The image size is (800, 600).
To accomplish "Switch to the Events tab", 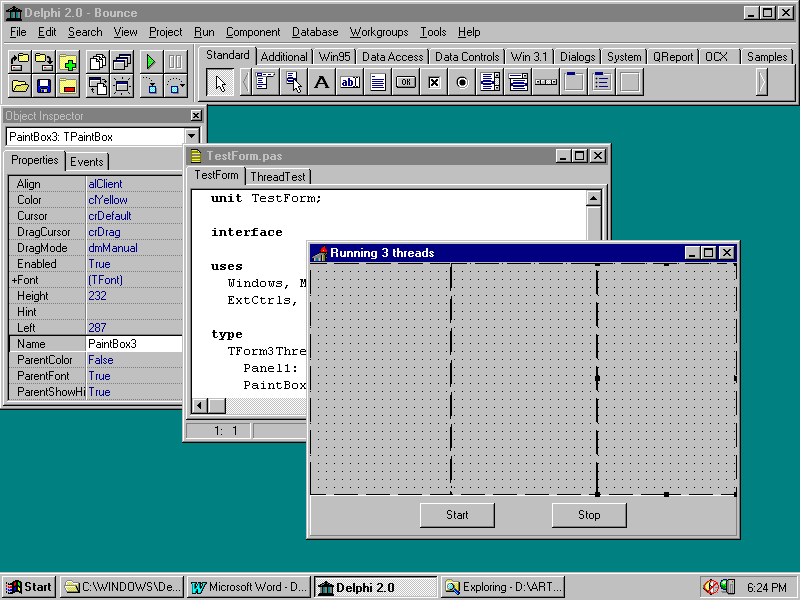I will (87, 161).
